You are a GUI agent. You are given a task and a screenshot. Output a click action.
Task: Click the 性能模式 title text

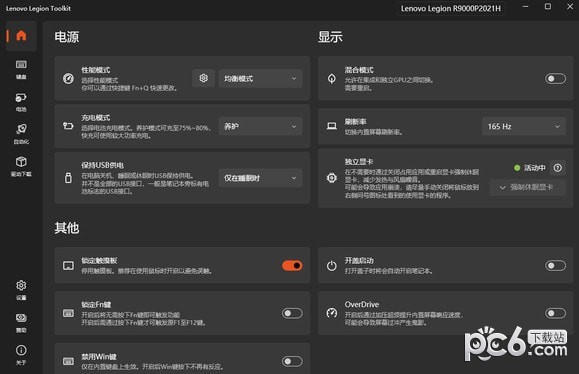pos(96,70)
